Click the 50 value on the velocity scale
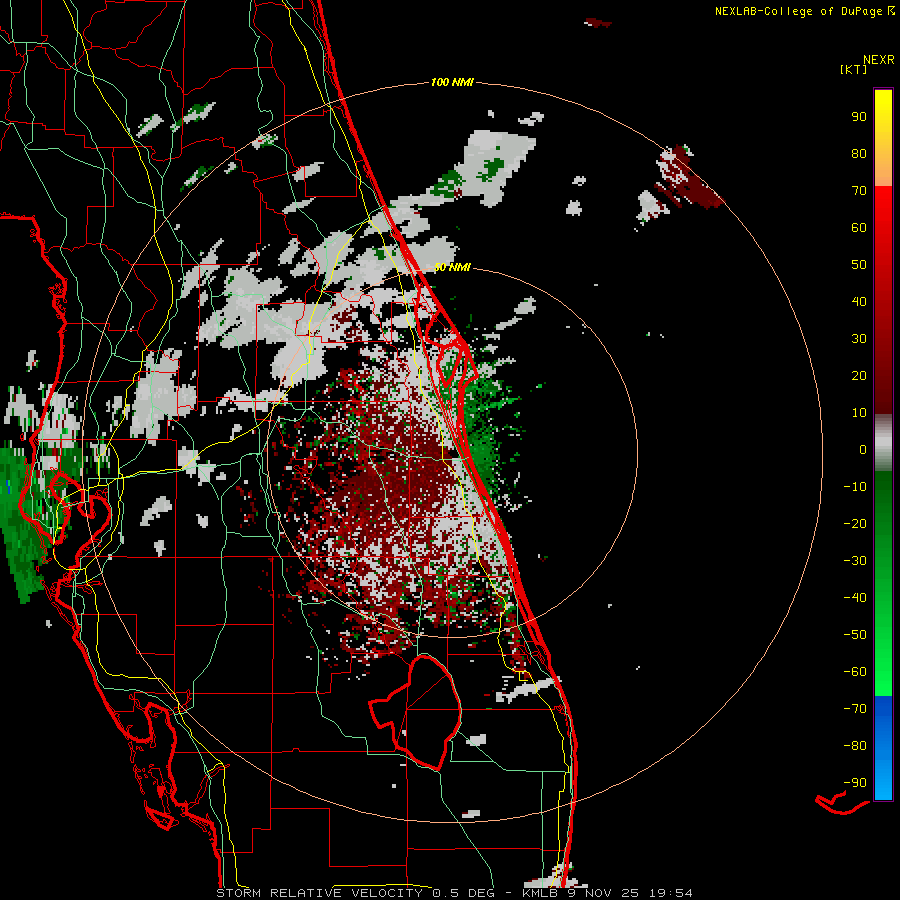 click(859, 265)
